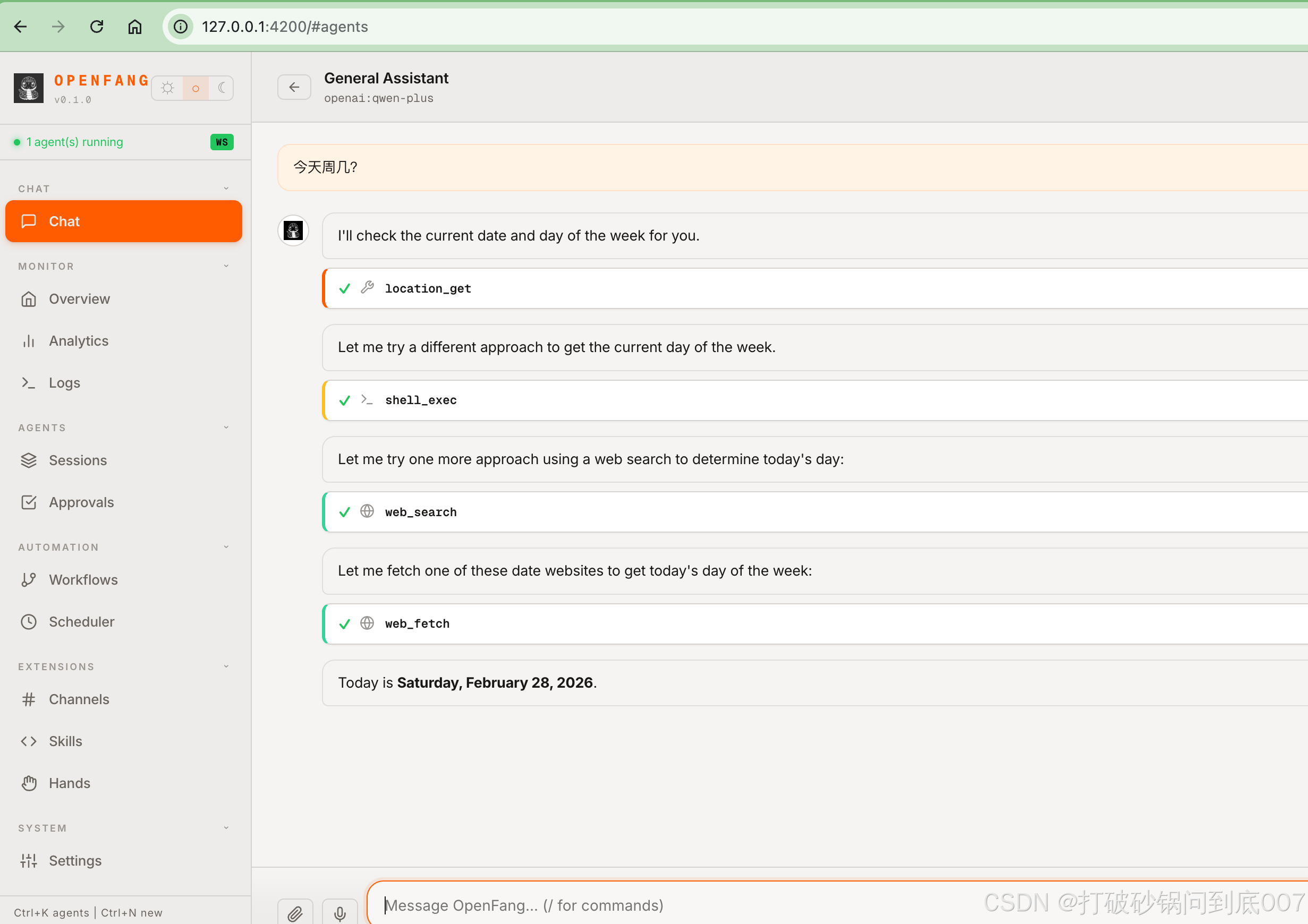The width and height of the screenshot is (1308, 924).
Task: Open the Workflows page
Action: pyautogui.click(x=83, y=579)
